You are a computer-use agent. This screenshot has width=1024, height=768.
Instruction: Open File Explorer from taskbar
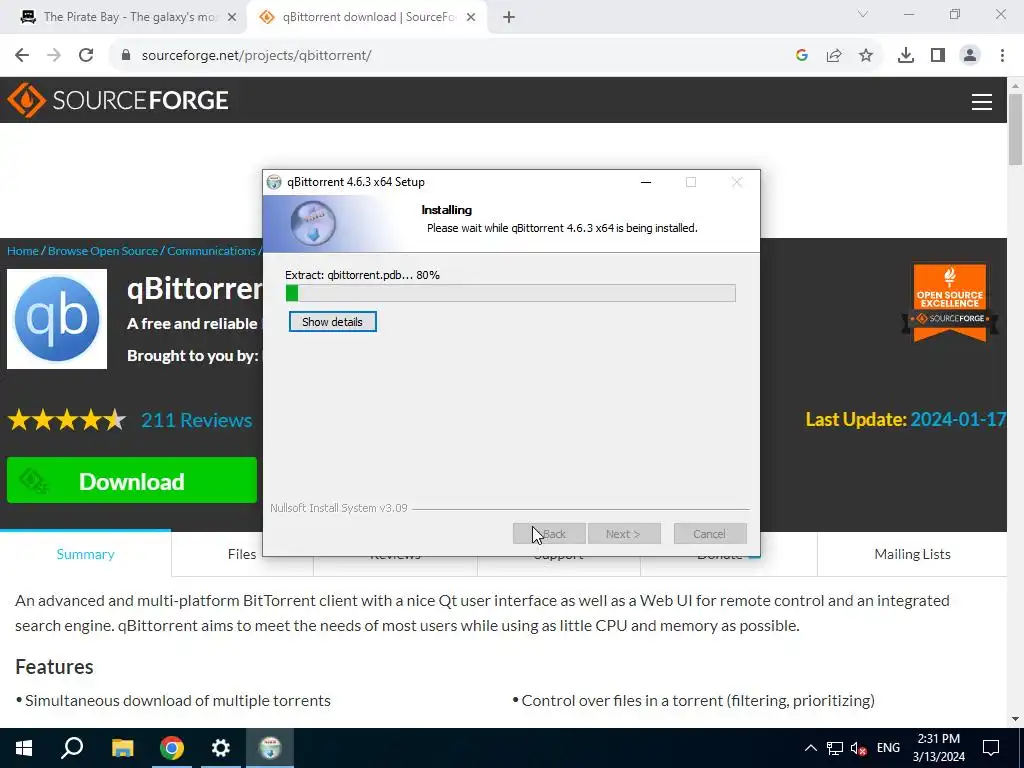(122, 748)
